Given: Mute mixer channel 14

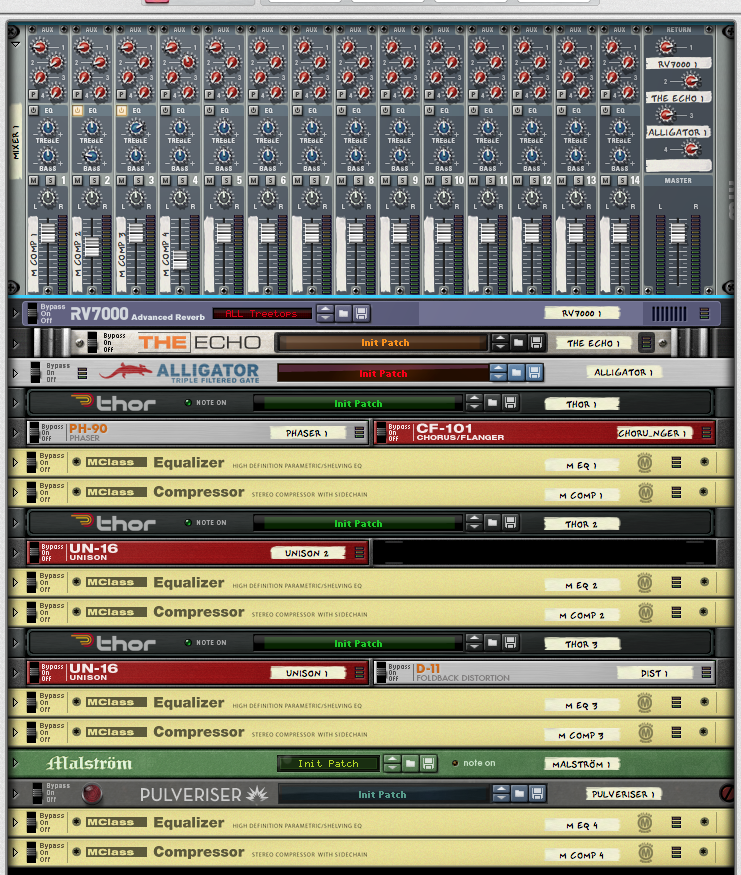Looking at the screenshot, I should point(606,181).
